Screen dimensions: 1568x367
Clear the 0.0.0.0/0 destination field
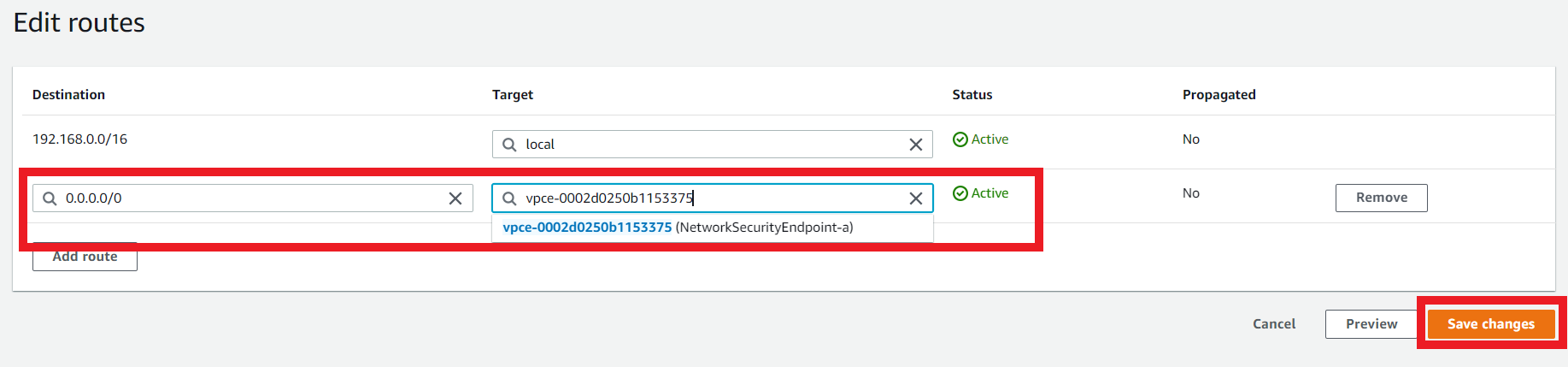(455, 198)
